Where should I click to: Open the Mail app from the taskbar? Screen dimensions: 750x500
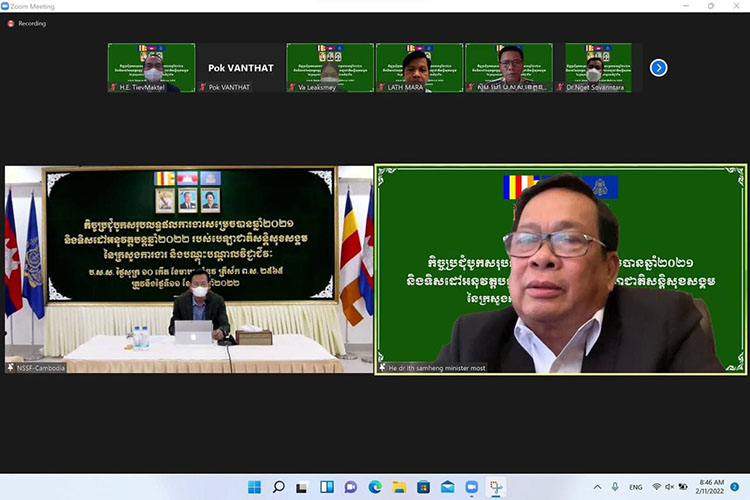[447, 487]
